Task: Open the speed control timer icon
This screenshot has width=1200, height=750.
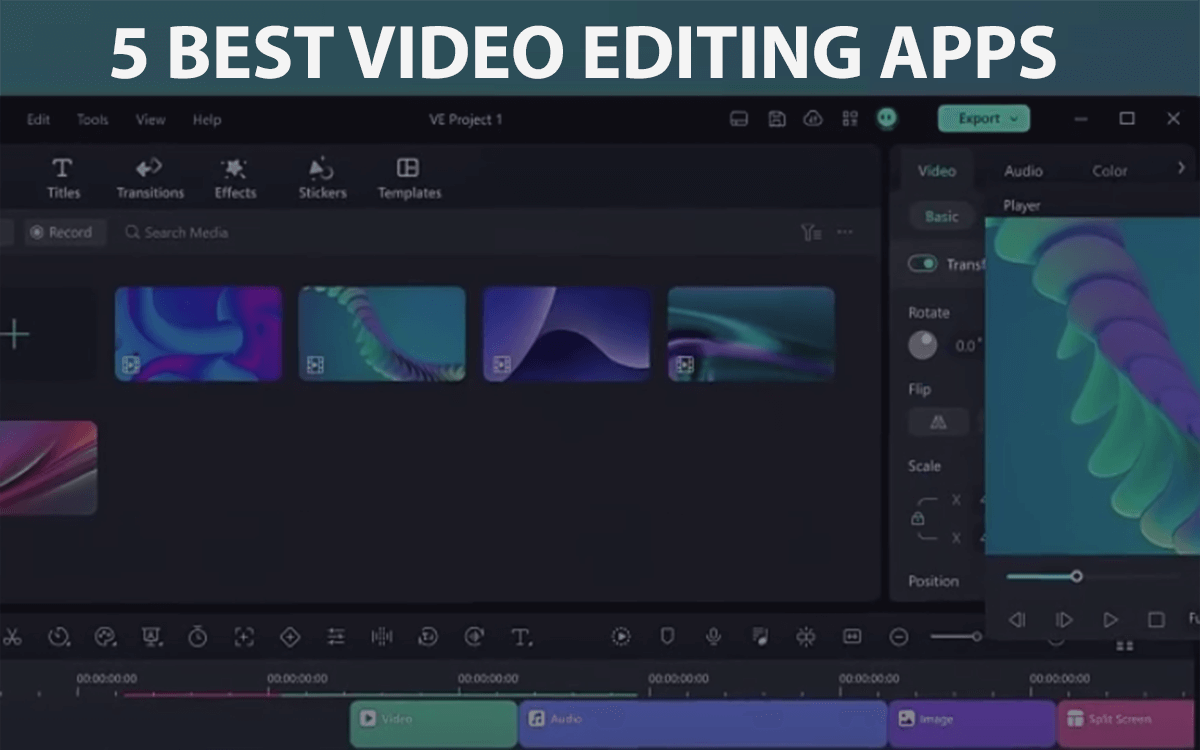Action: [198, 637]
